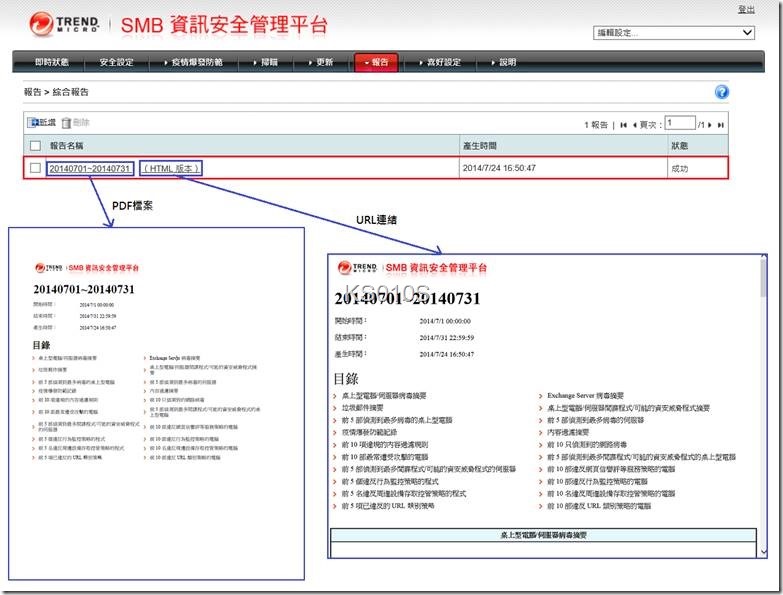Click 桌上型電腦/伺服器病毒摘要 table header in HTML preview
This screenshot has width=783, height=595.
tap(543, 535)
